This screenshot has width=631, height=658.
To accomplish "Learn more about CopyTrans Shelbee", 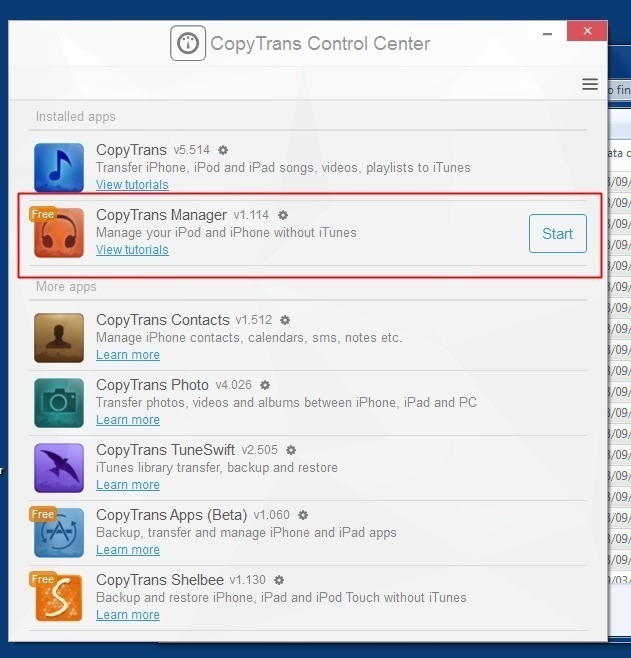I will 128,615.
